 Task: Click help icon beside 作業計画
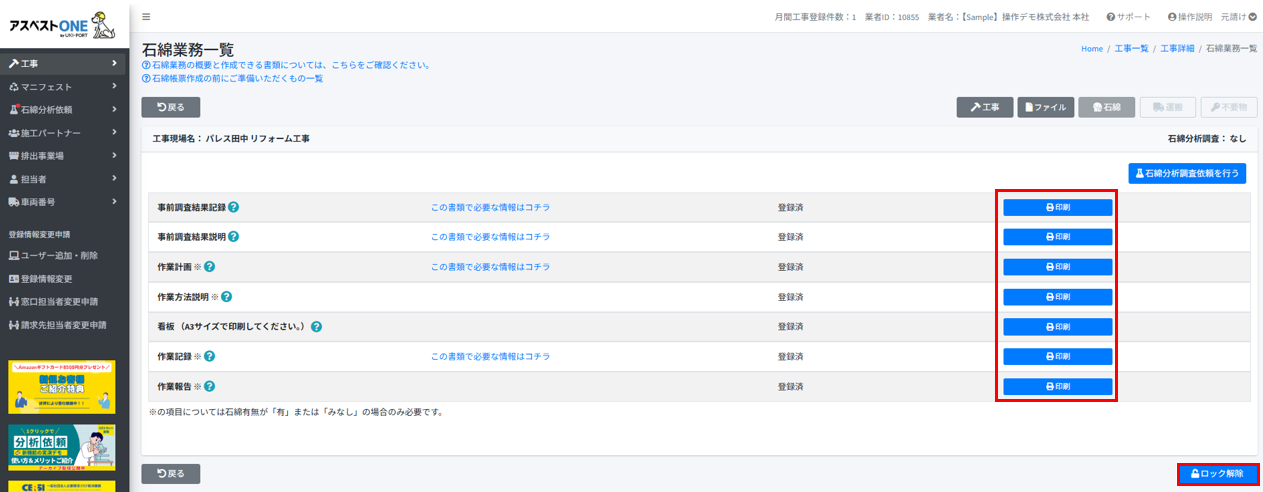click(x=210, y=267)
